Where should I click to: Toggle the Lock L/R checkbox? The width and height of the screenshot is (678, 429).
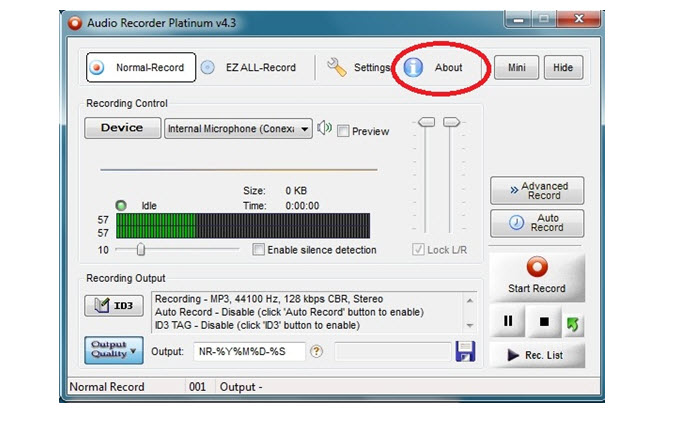pos(418,250)
